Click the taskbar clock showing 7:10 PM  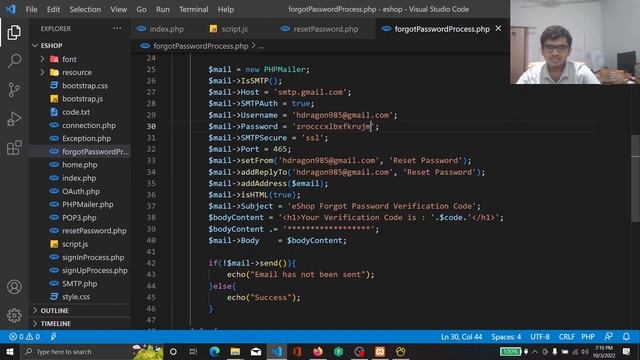(x=604, y=351)
